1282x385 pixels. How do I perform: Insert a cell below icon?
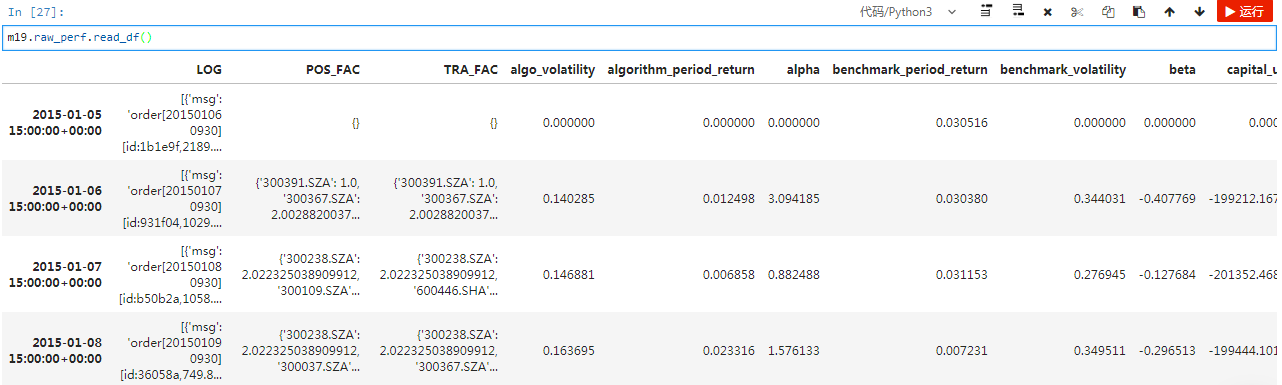click(1018, 12)
